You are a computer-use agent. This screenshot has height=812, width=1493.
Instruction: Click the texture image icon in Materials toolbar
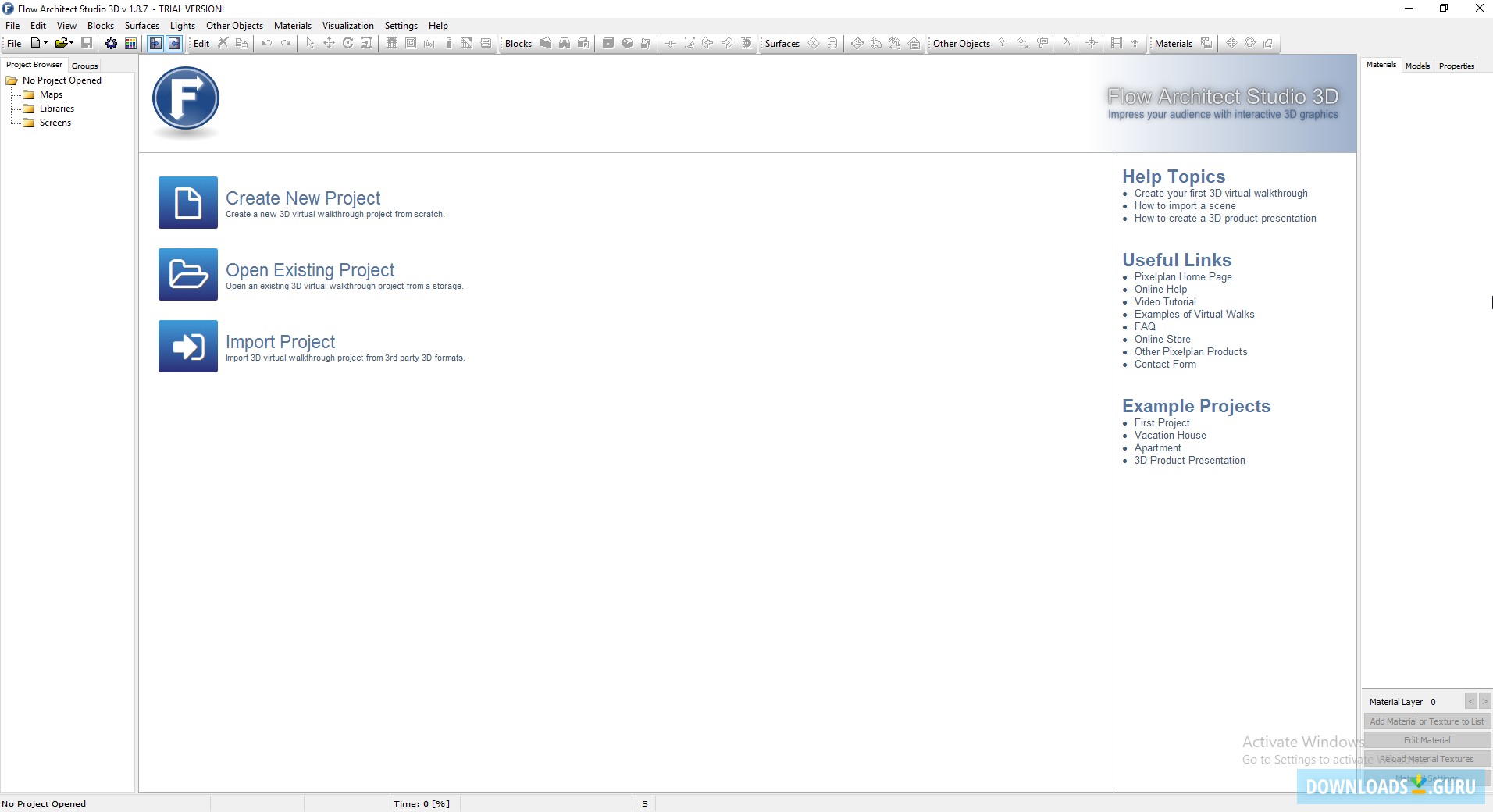[1206, 43]
